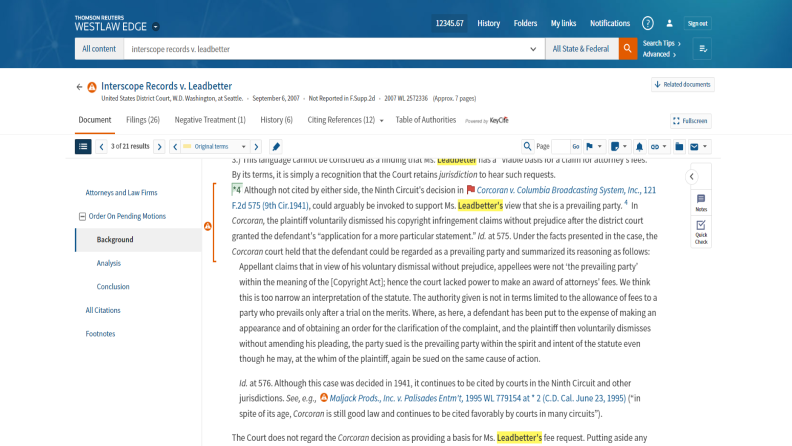Open the Westlaw Edge product dropdown arrow

point(156,27)
